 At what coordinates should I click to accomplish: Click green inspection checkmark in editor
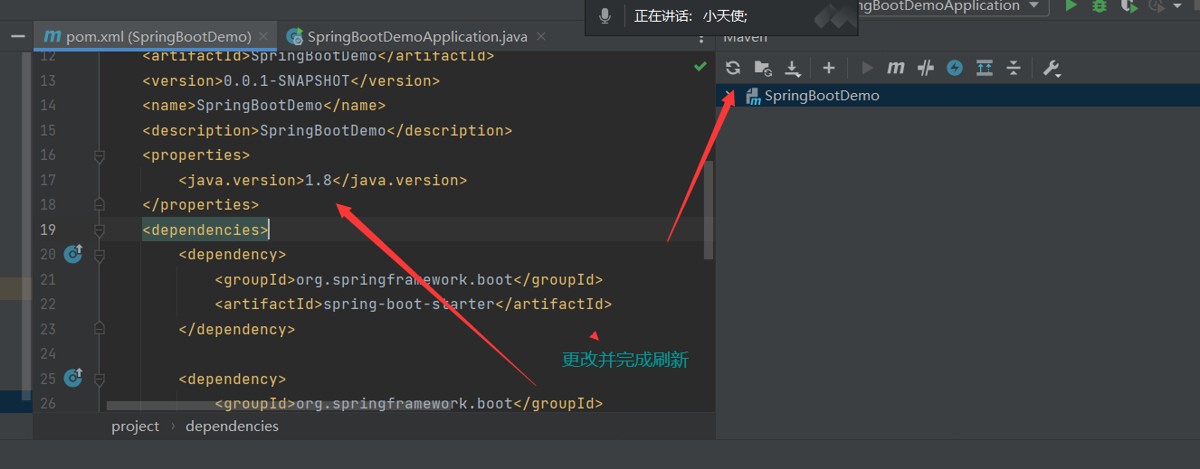pyautogui.click(x=700, y=67)
